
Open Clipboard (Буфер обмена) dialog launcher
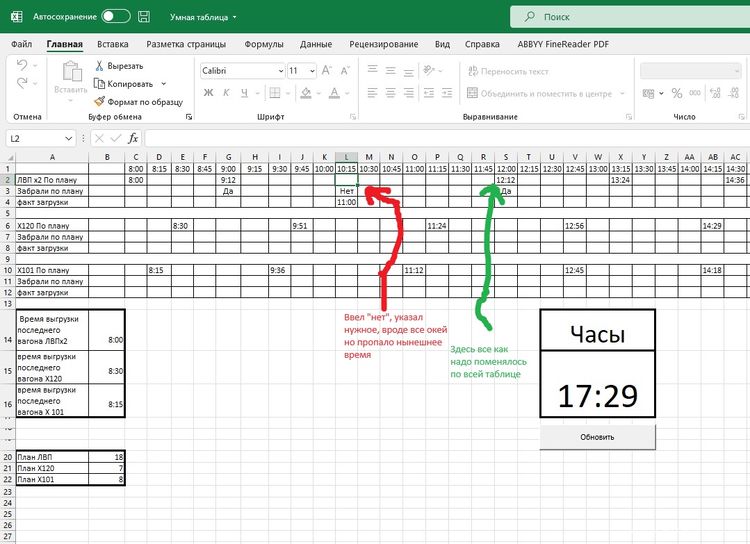[x=189, y=117]
